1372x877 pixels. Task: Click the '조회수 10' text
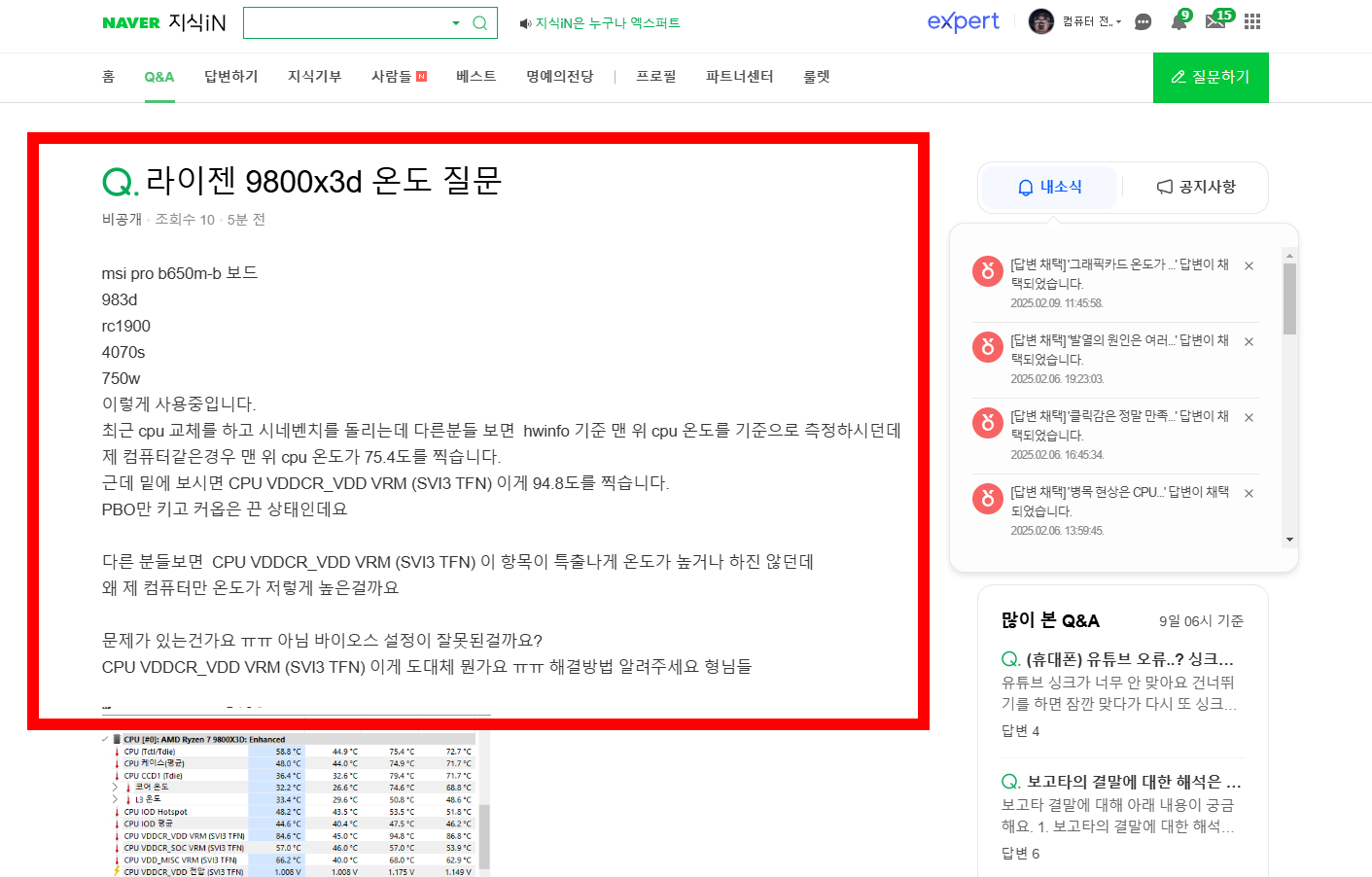(185, 220)
